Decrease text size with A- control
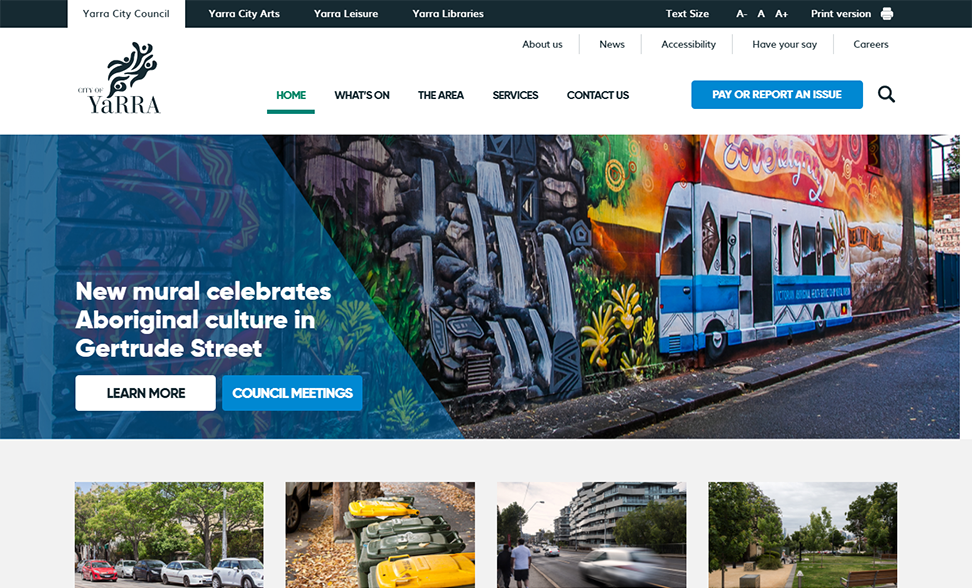This screenshot has width=972, height=588. pyautogui.click(x=741, y=14)
